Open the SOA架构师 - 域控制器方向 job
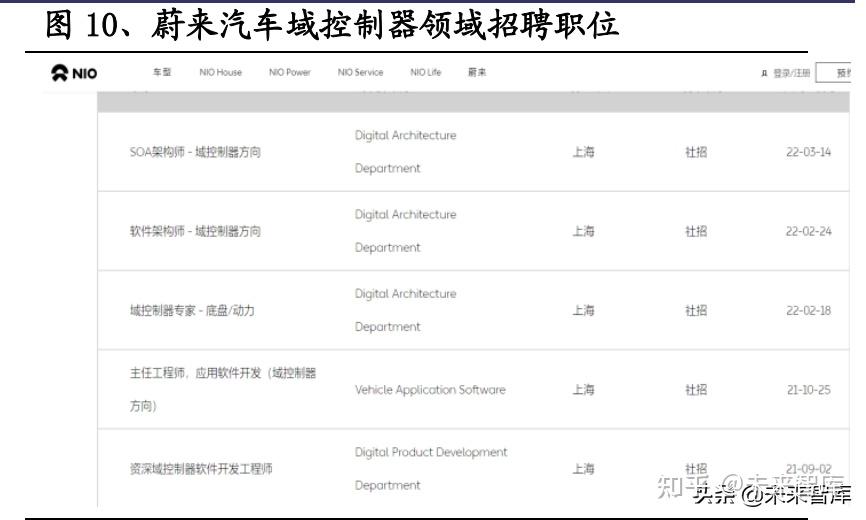The height and width of the screenshot is (520, 866). pyautogui.click(x=195, y=152)
